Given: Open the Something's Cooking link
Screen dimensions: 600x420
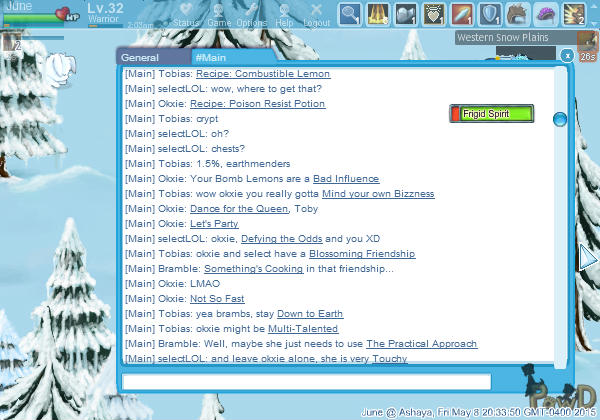Looking at the screenshot, I should tap(254, 269).
